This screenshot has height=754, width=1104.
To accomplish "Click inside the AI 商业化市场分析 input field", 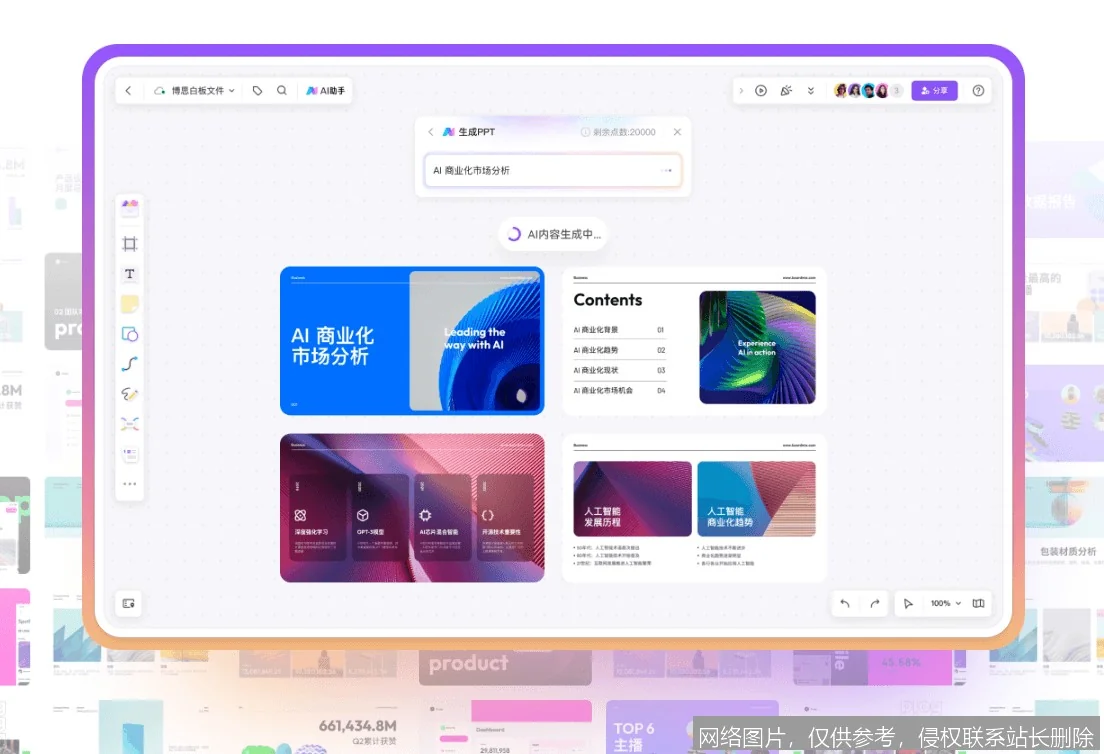I will point(553,170).
